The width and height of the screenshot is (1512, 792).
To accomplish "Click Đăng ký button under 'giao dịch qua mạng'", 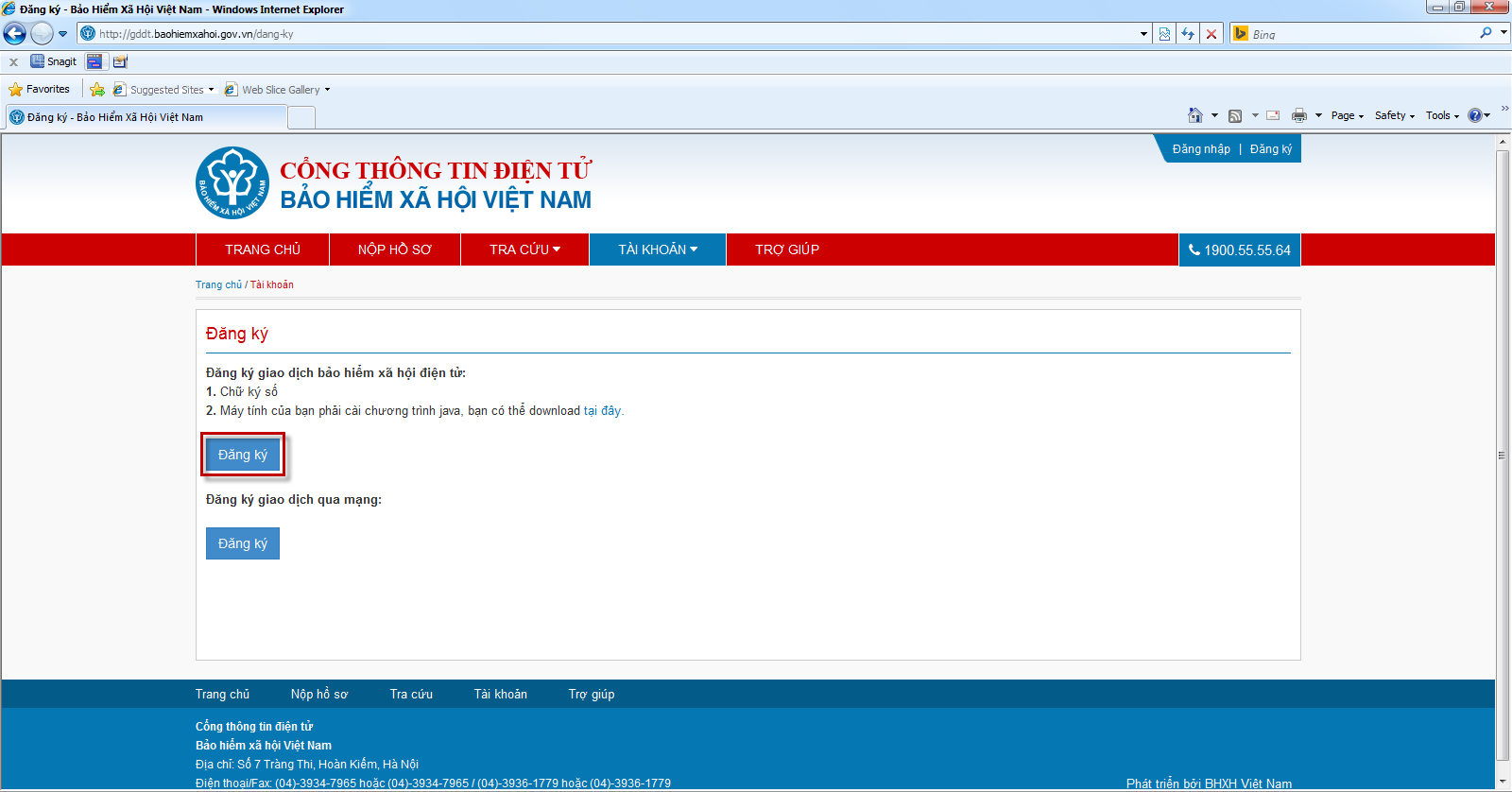I will pos(243,543).
